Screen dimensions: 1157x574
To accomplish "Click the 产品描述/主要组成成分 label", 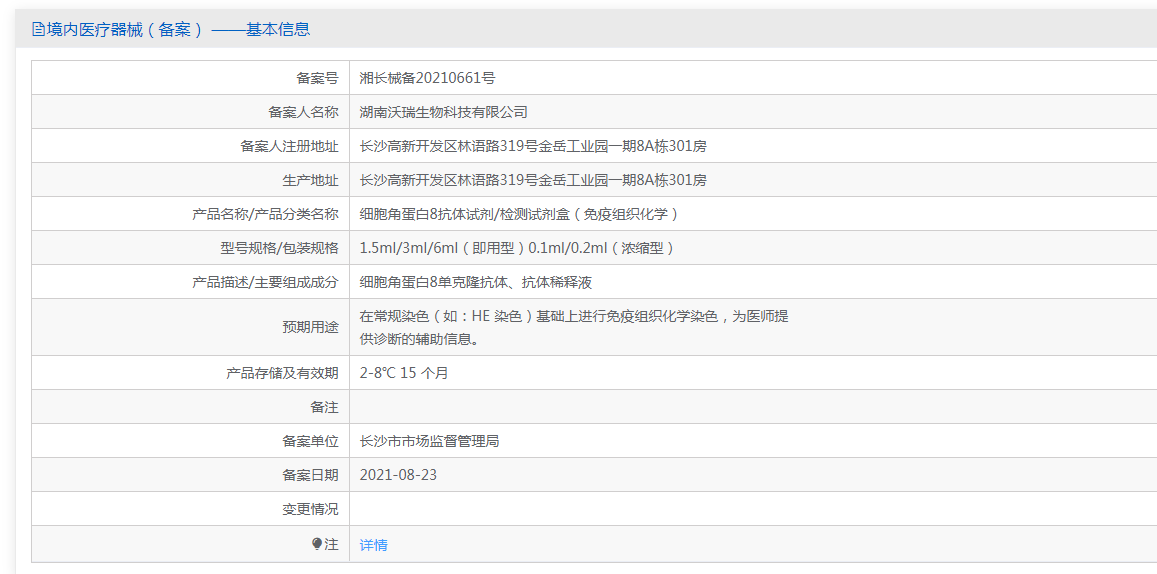I will point(266,282).
